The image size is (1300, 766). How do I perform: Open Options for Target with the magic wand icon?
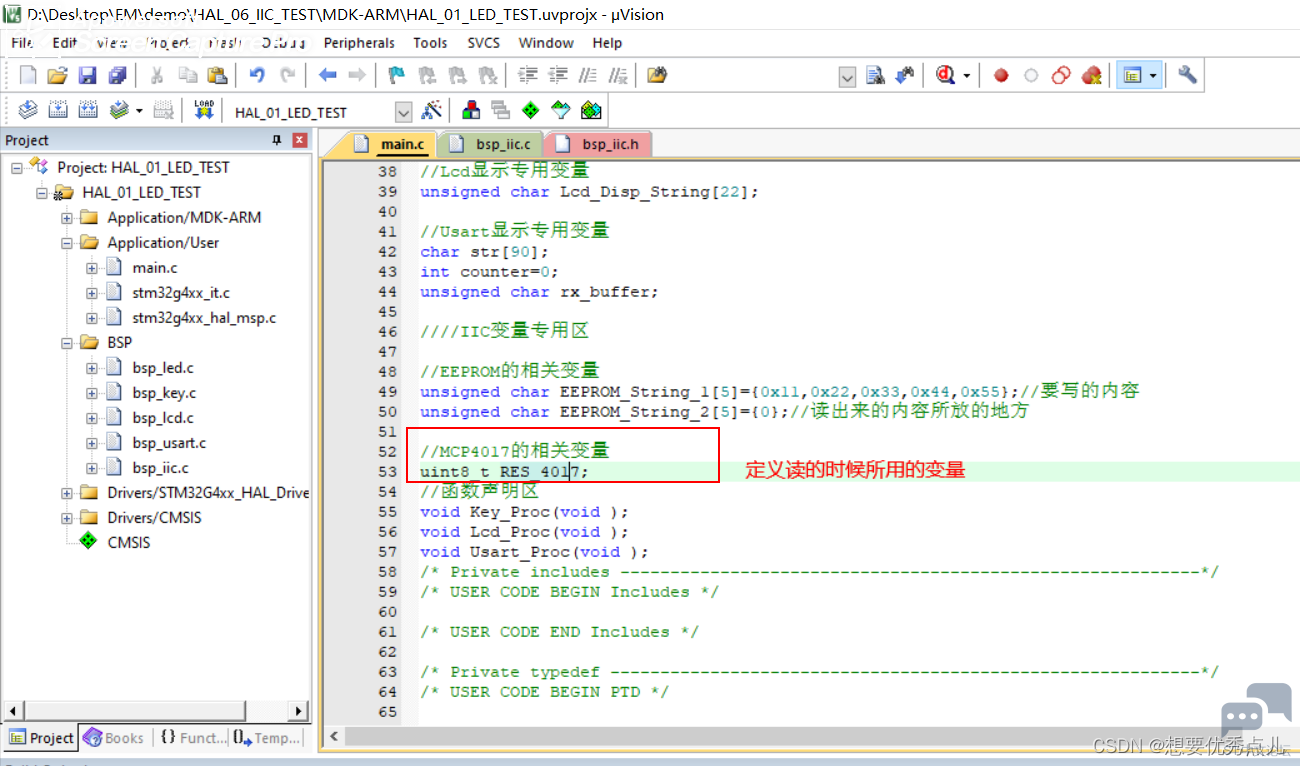coord(432,110)
